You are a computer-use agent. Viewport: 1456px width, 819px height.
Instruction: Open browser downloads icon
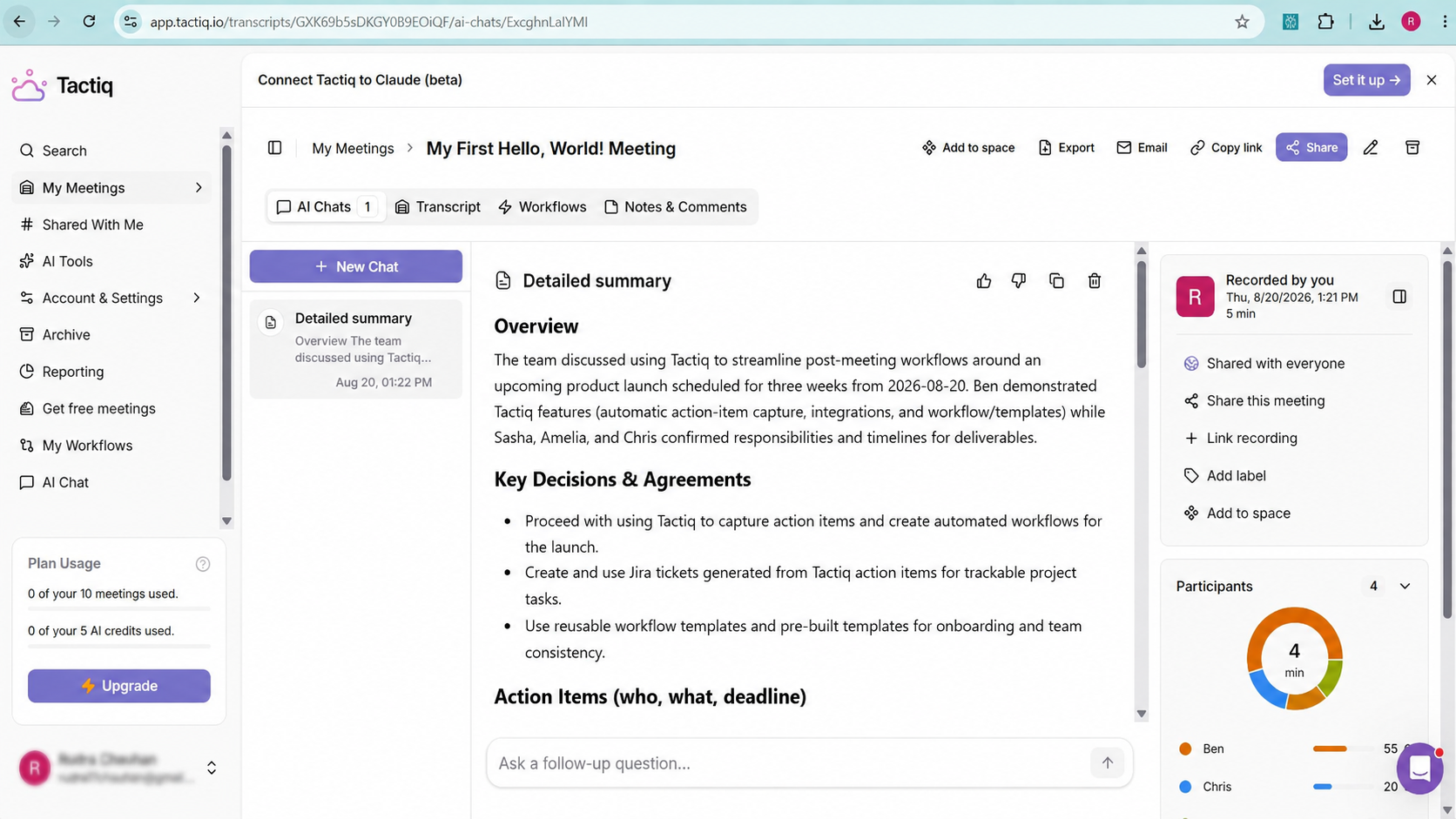[1377, 22]
